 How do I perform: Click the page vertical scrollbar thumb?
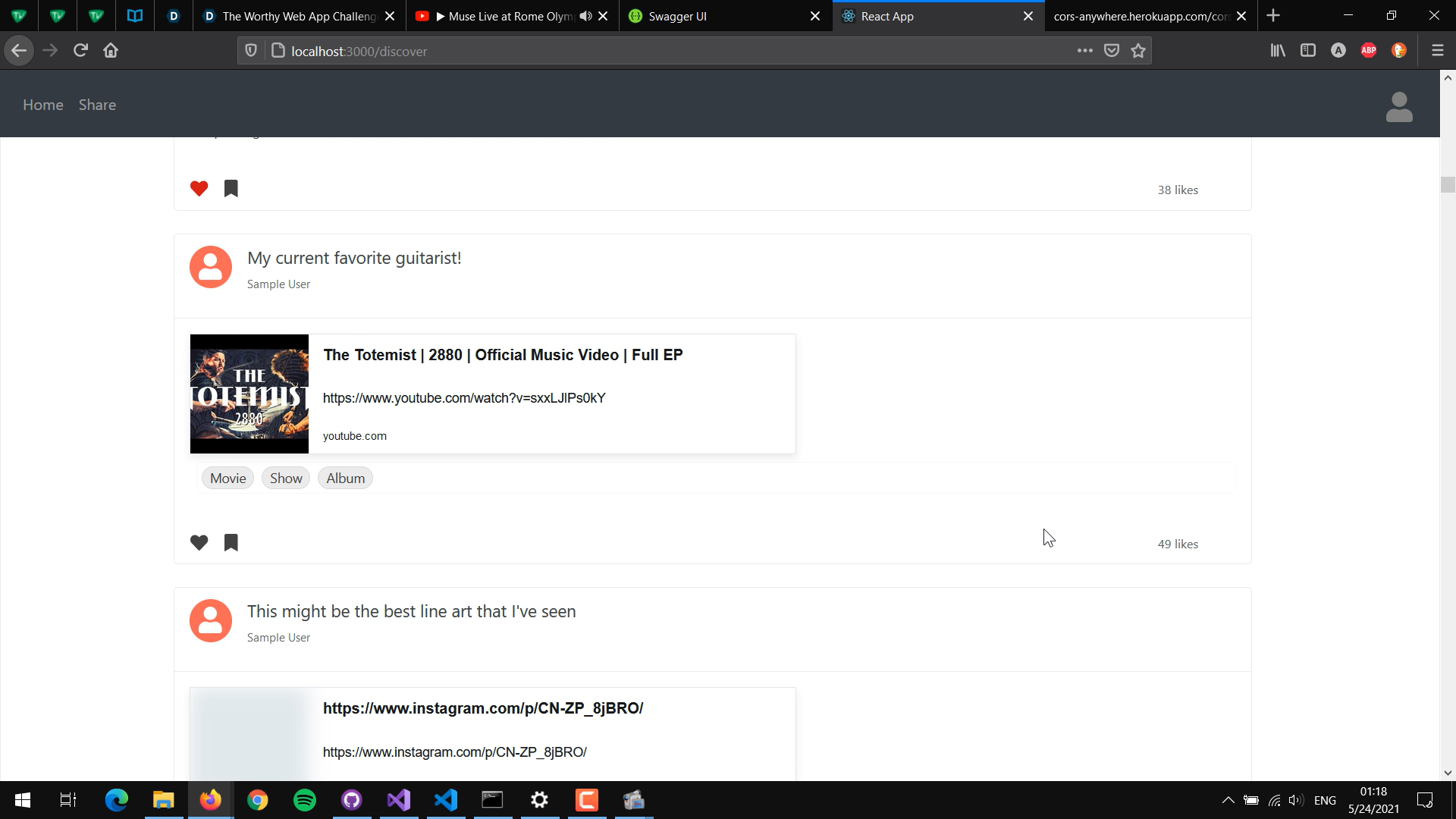click(1448, 184)
